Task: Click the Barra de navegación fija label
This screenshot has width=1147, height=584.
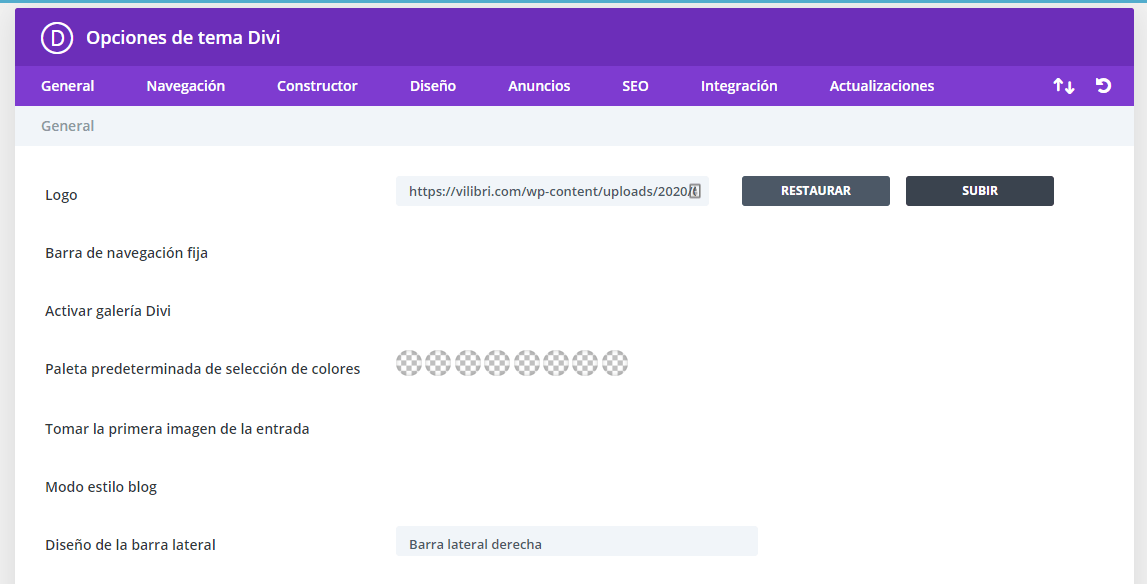Action: click(x=127, y=253)
